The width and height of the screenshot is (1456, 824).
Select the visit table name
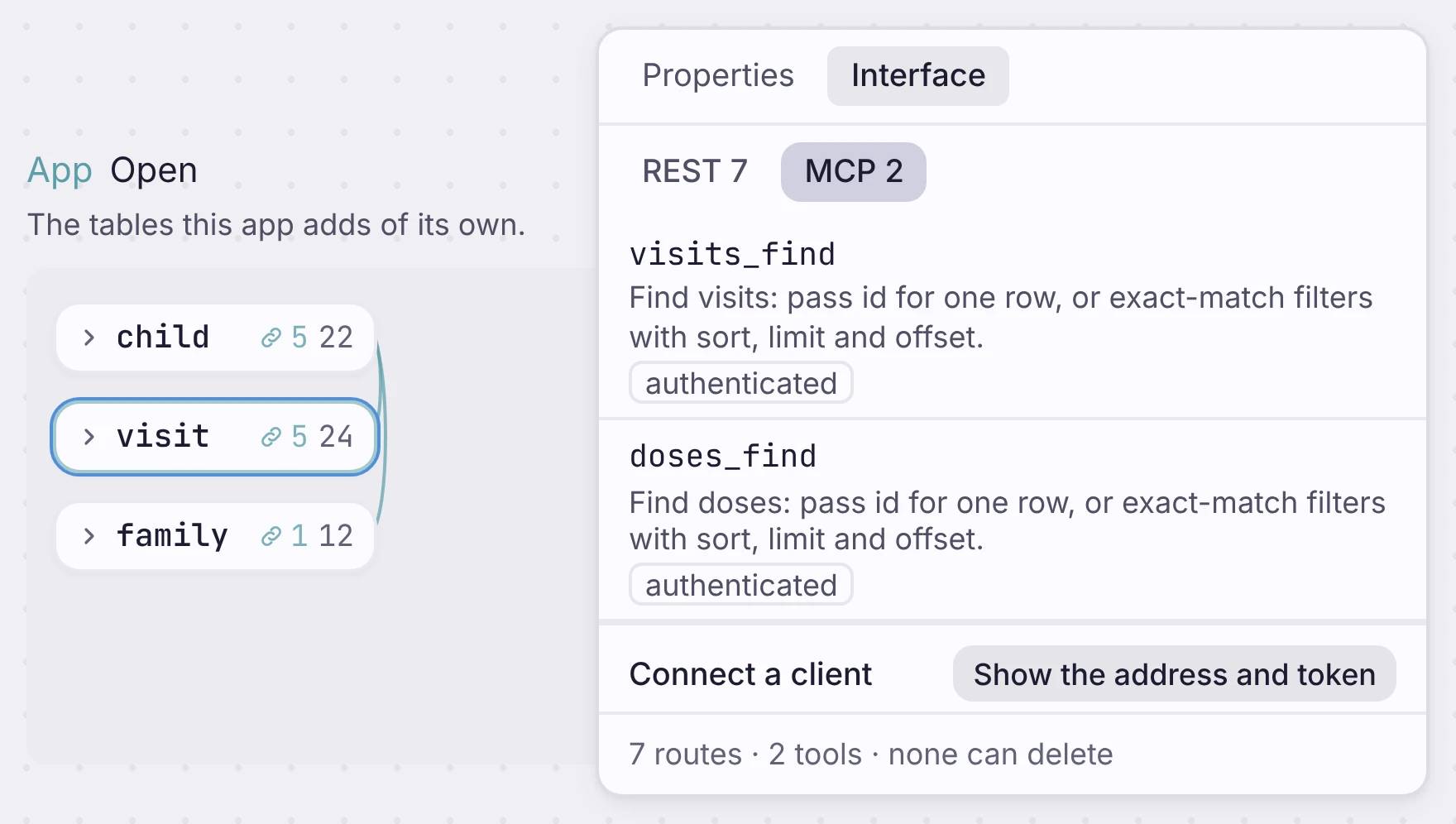click(163, 437)
